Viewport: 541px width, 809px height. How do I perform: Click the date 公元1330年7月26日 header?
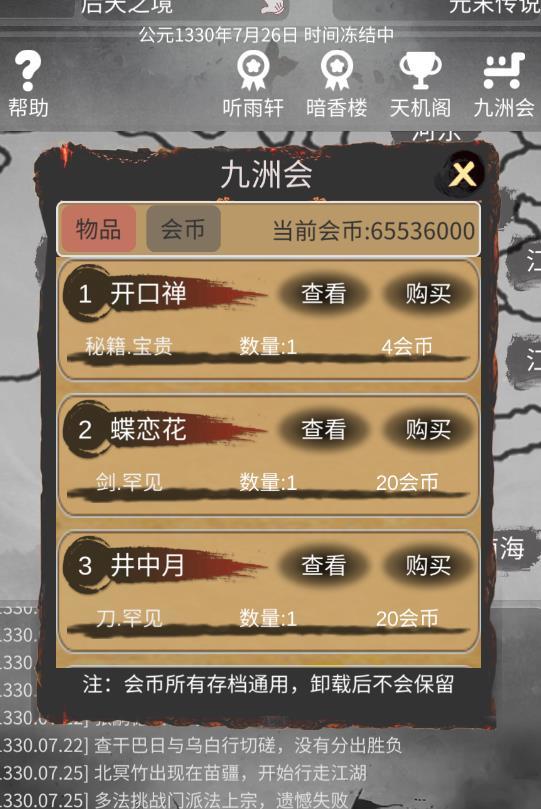click(x=219, y=35)
